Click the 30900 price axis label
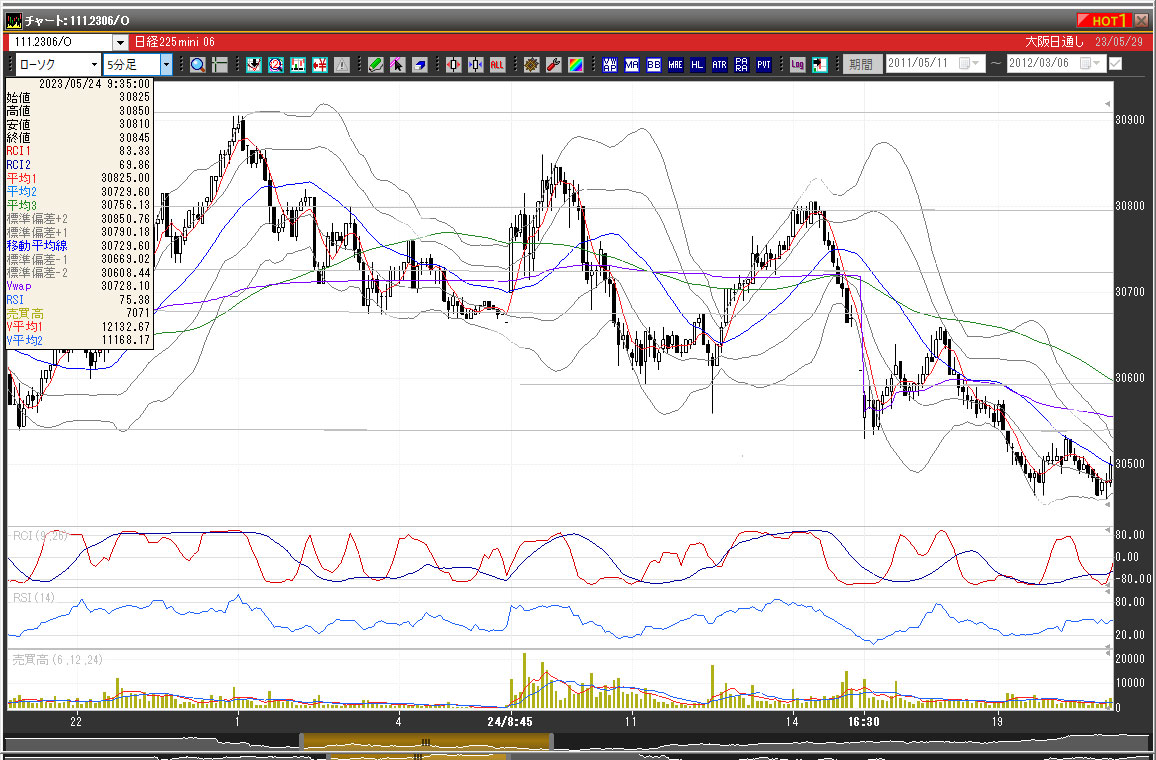The width and height of the screenshot is (1156, 760). coord(1130,119)
